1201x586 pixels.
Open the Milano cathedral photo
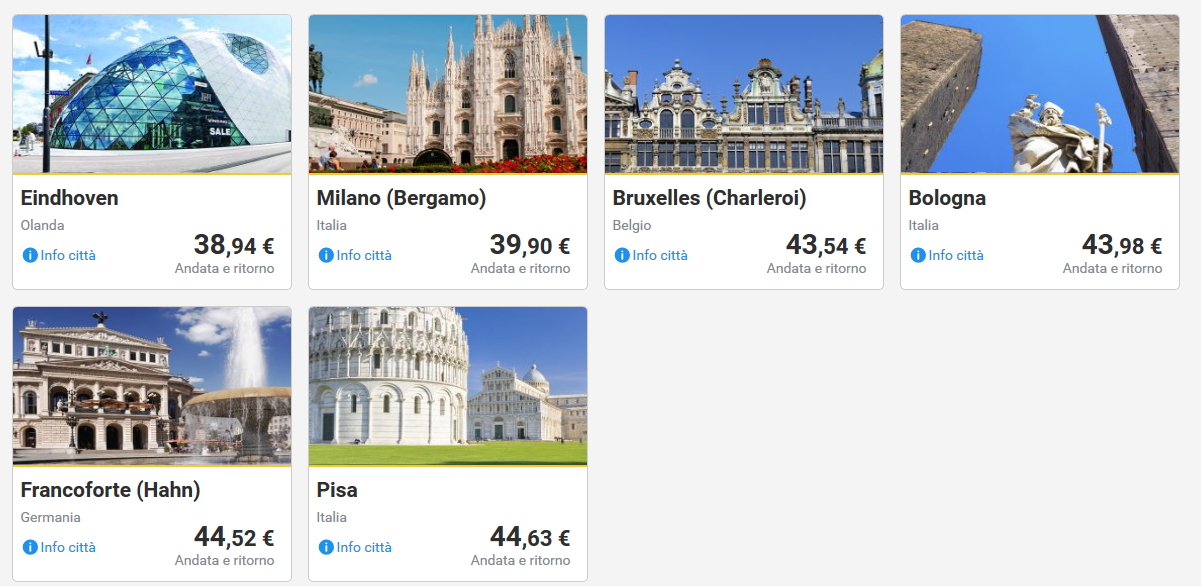(x=448, y=94)
